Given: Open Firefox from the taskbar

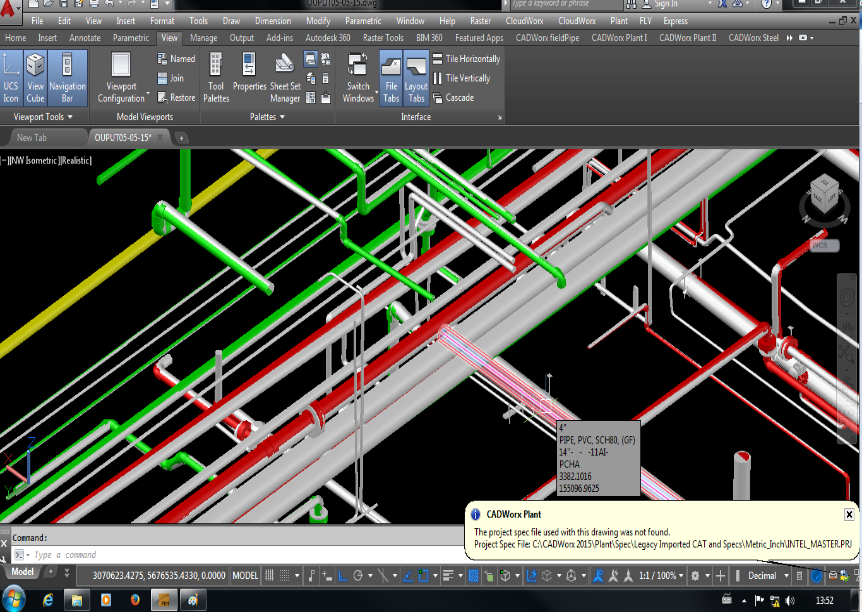Looking at the screenshot, I should point(135,600).
